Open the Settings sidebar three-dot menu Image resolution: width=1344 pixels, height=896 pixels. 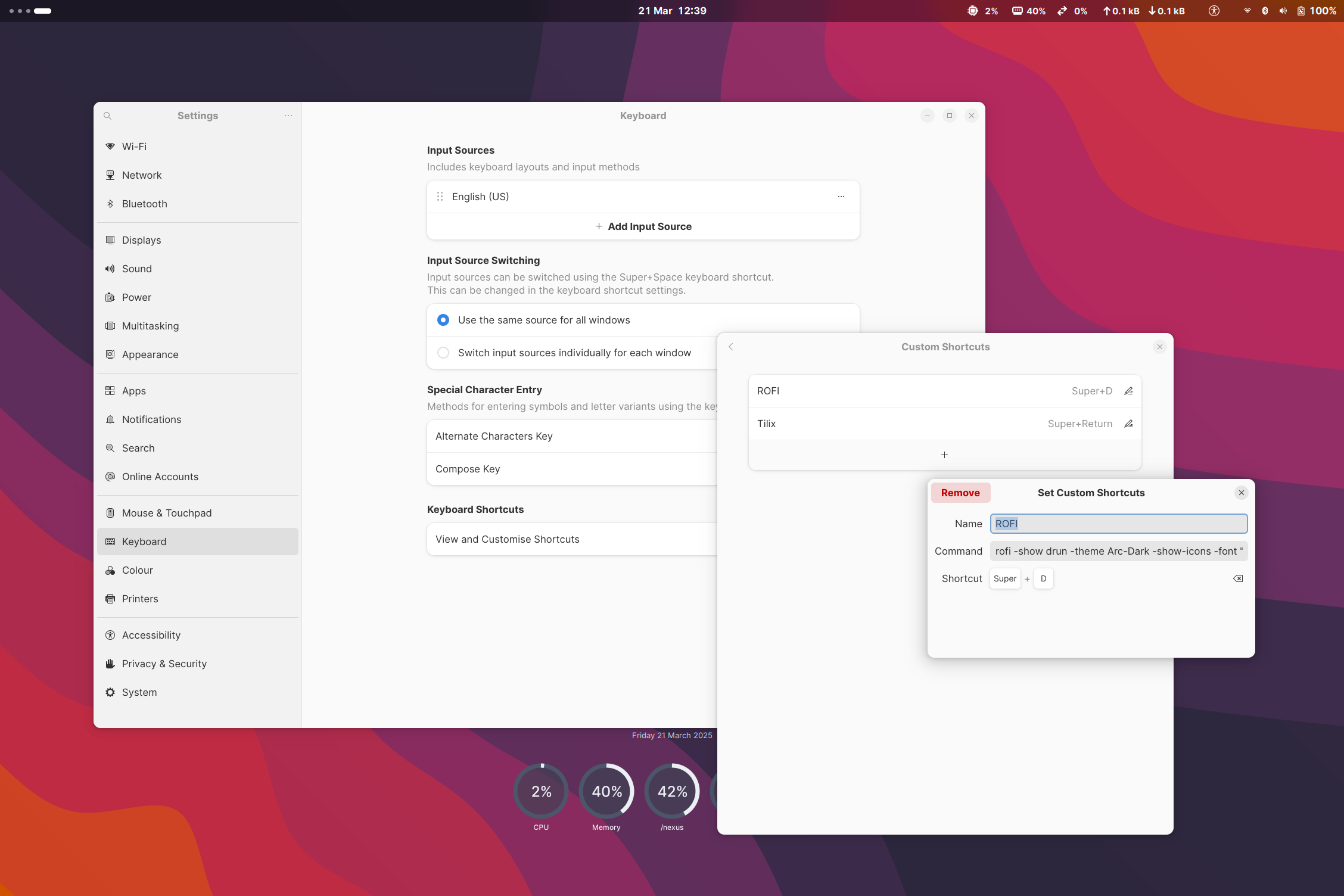pyautogui.click(x=288, y=116)
